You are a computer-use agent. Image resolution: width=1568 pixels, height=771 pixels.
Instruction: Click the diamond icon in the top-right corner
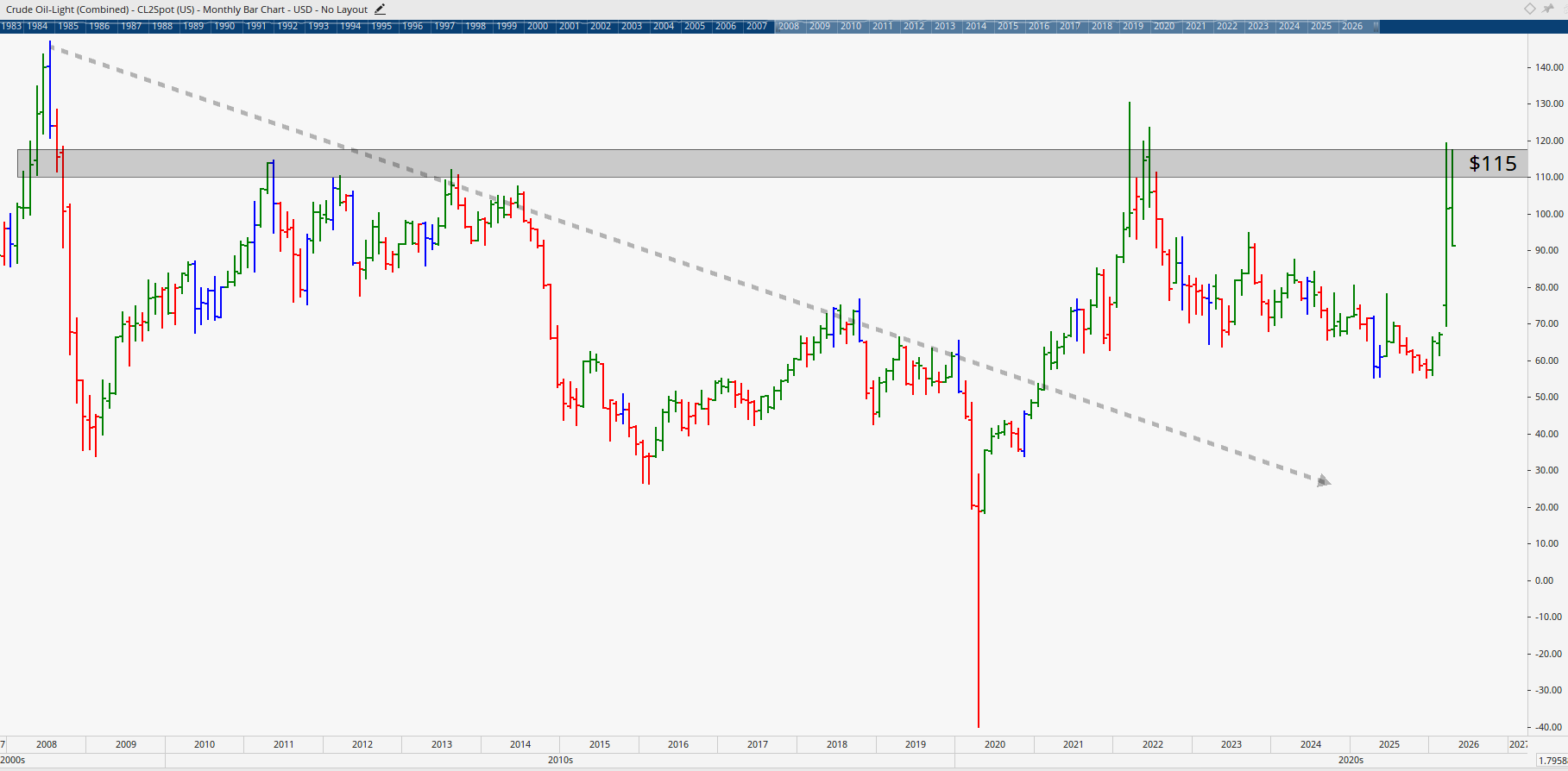click(1529, 9)
